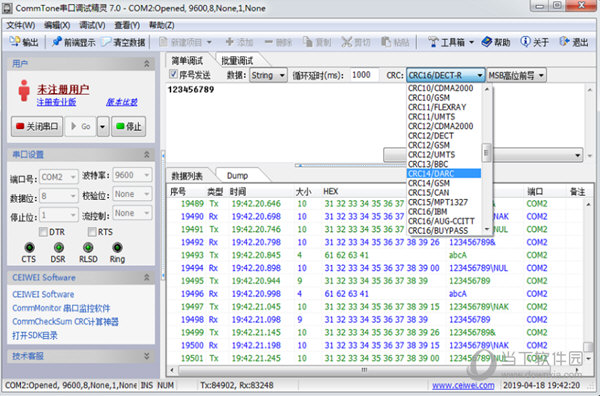
Task: Click the 新建项目 new item icon
Action: pos(163,41)
